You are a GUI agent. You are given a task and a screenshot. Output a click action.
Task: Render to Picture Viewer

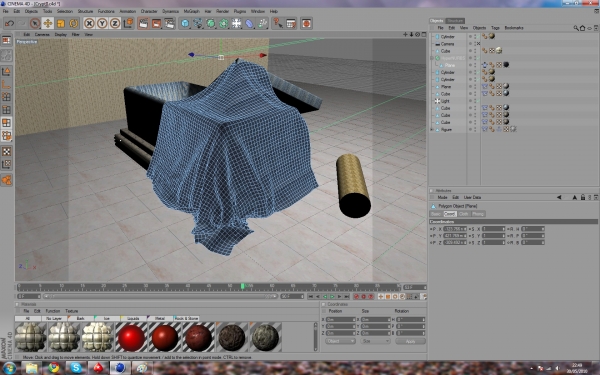tap(157, 24)
